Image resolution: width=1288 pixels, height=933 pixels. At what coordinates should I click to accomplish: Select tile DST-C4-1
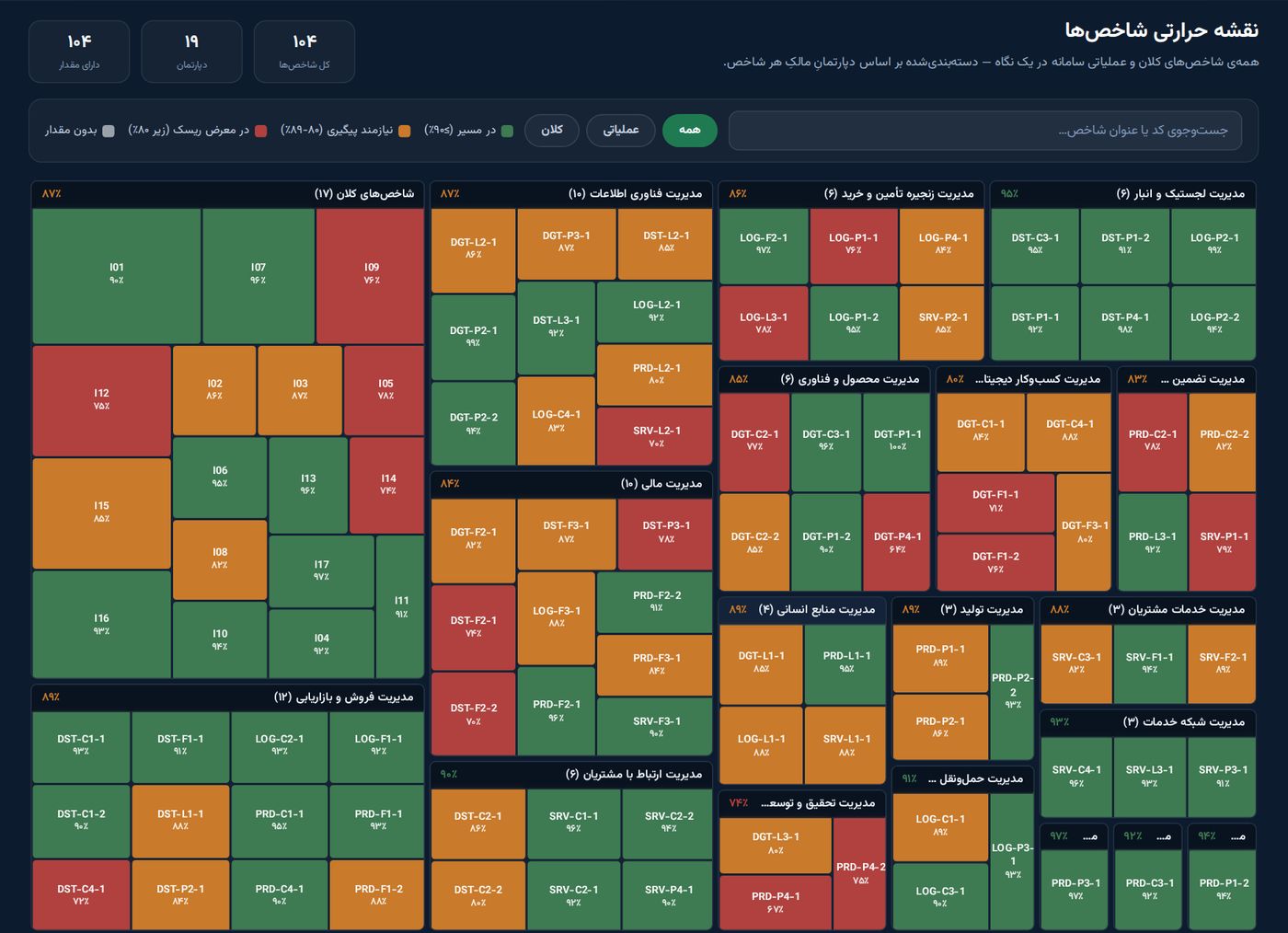[81, 895]
